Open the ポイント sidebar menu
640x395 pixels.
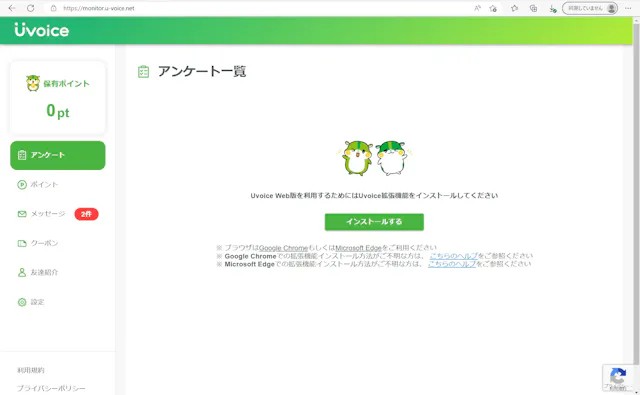pos(44,184)
